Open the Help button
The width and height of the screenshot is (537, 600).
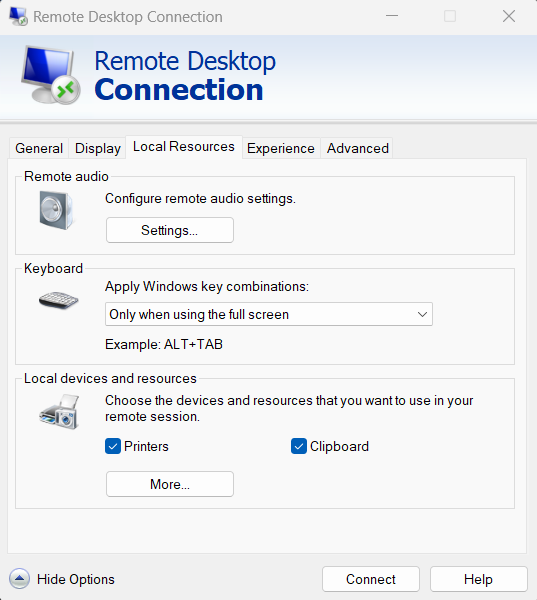point(478,579)
